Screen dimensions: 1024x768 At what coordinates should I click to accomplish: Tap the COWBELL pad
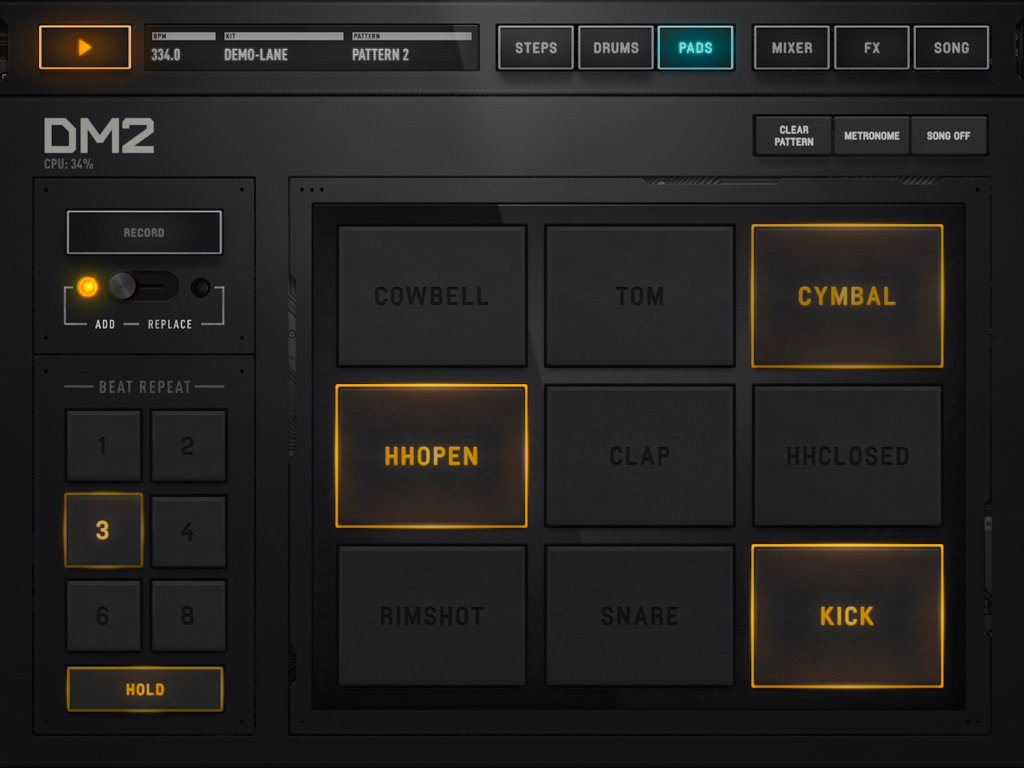click(x=431, y=296)
